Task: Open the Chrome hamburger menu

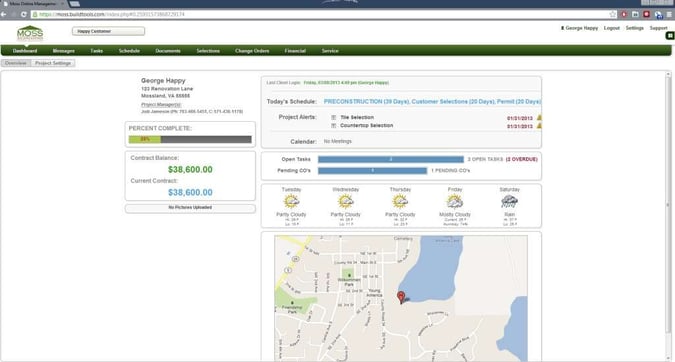Action: (x=669, y=14)
